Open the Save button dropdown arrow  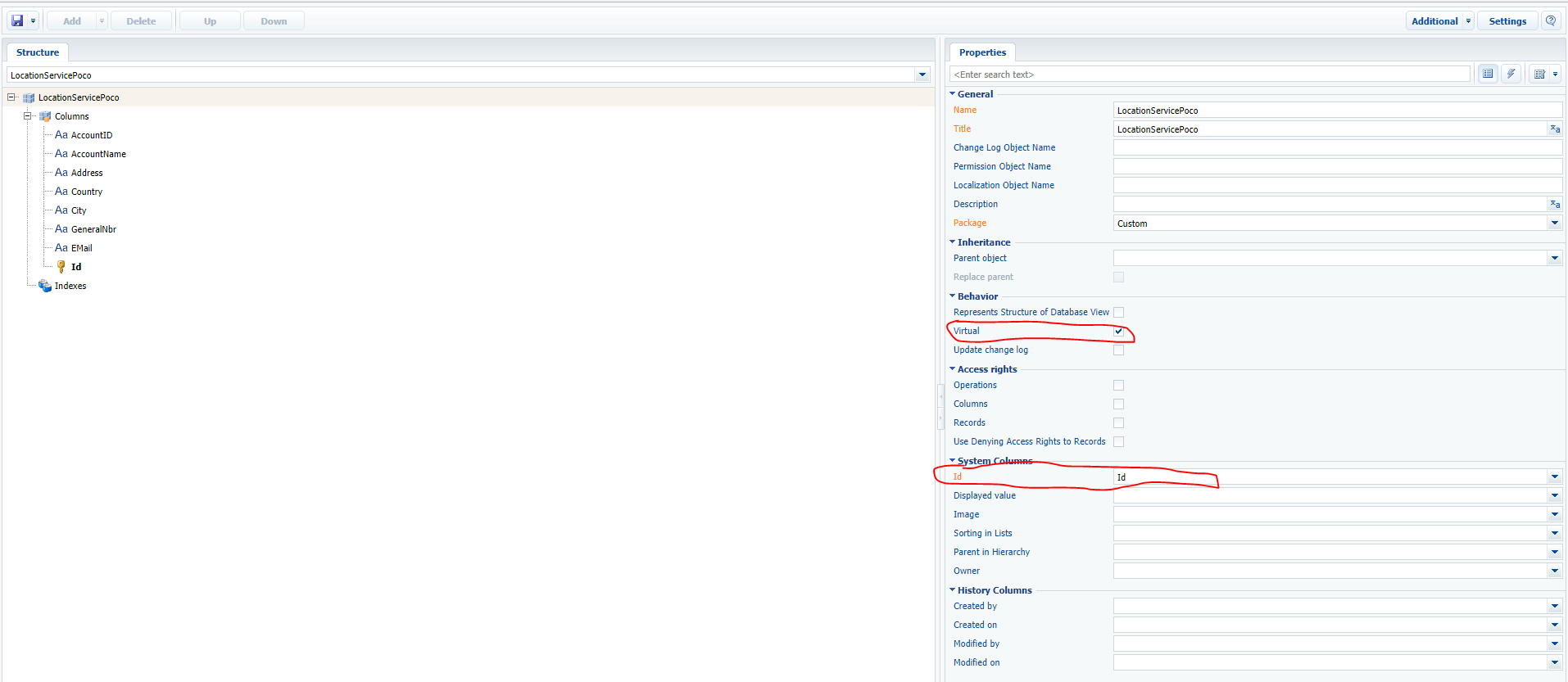pyautogui.click(x=33, y=21)
